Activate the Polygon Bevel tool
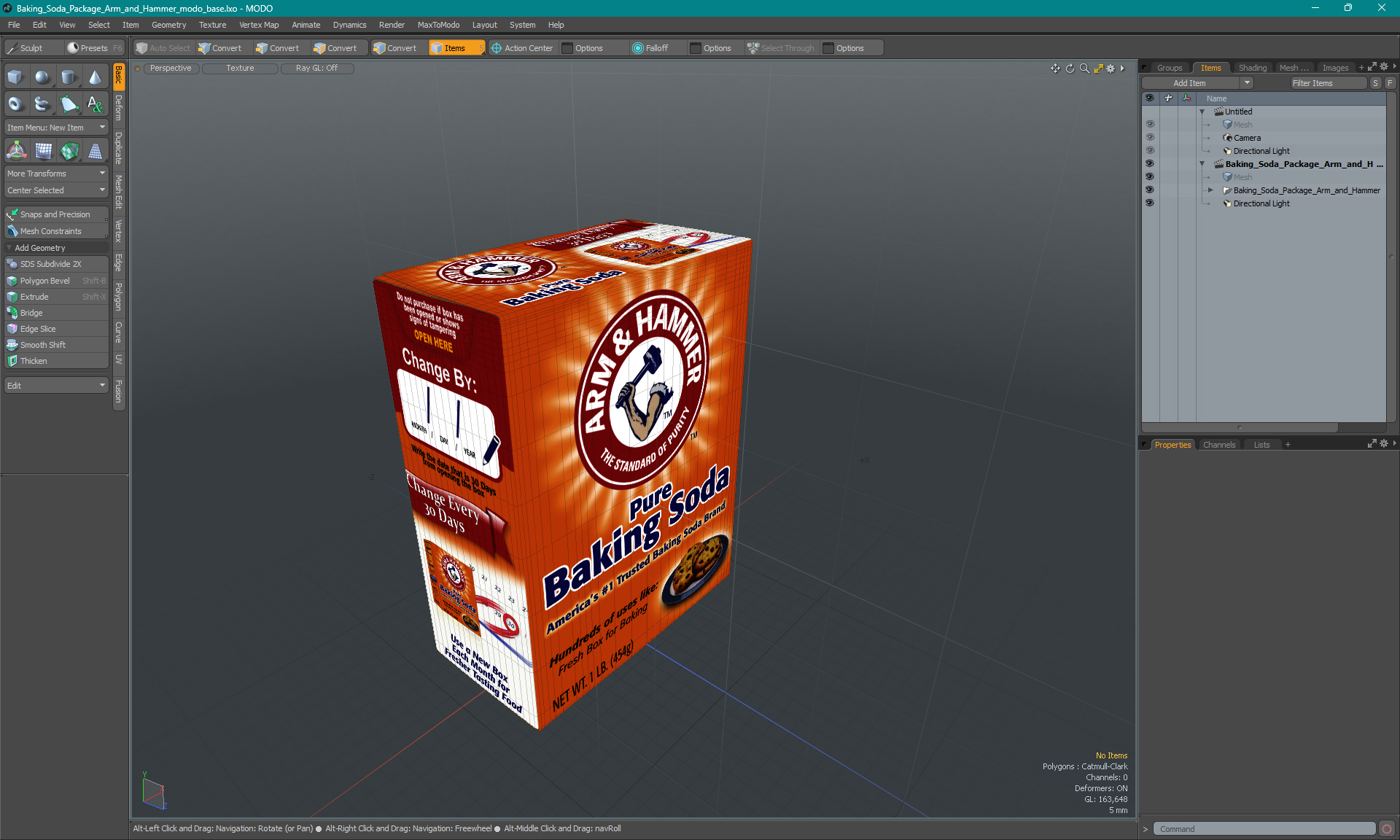The height and width of the screenshot is (840, 1400). 56,281
